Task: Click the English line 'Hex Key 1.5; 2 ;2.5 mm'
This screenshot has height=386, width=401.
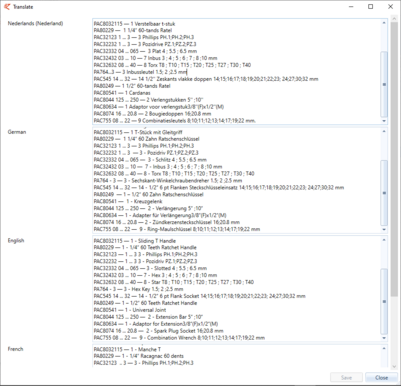Action: 138,289
